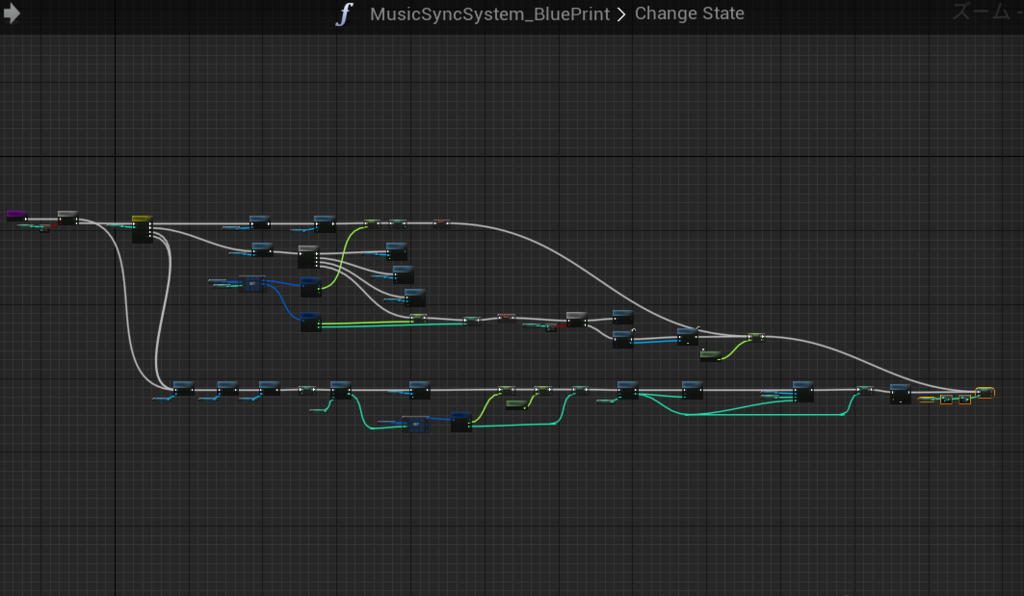Select the orange-highlighted node at the far right end
The height and width of the screenshot is (596, 1024).
[985, 392]
